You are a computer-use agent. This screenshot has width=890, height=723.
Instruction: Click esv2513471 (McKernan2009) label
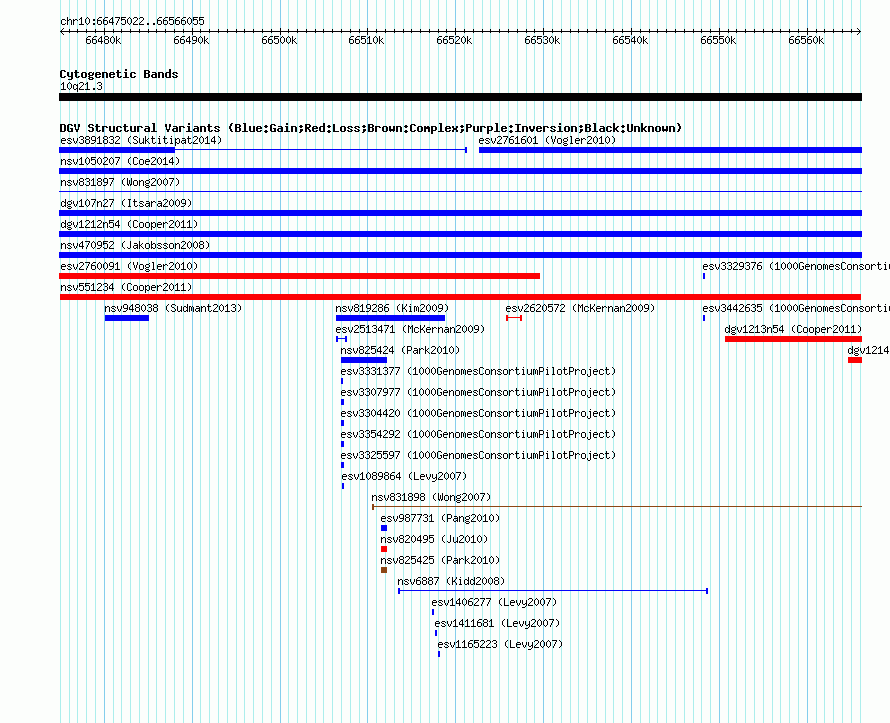(x=410, y=329)
